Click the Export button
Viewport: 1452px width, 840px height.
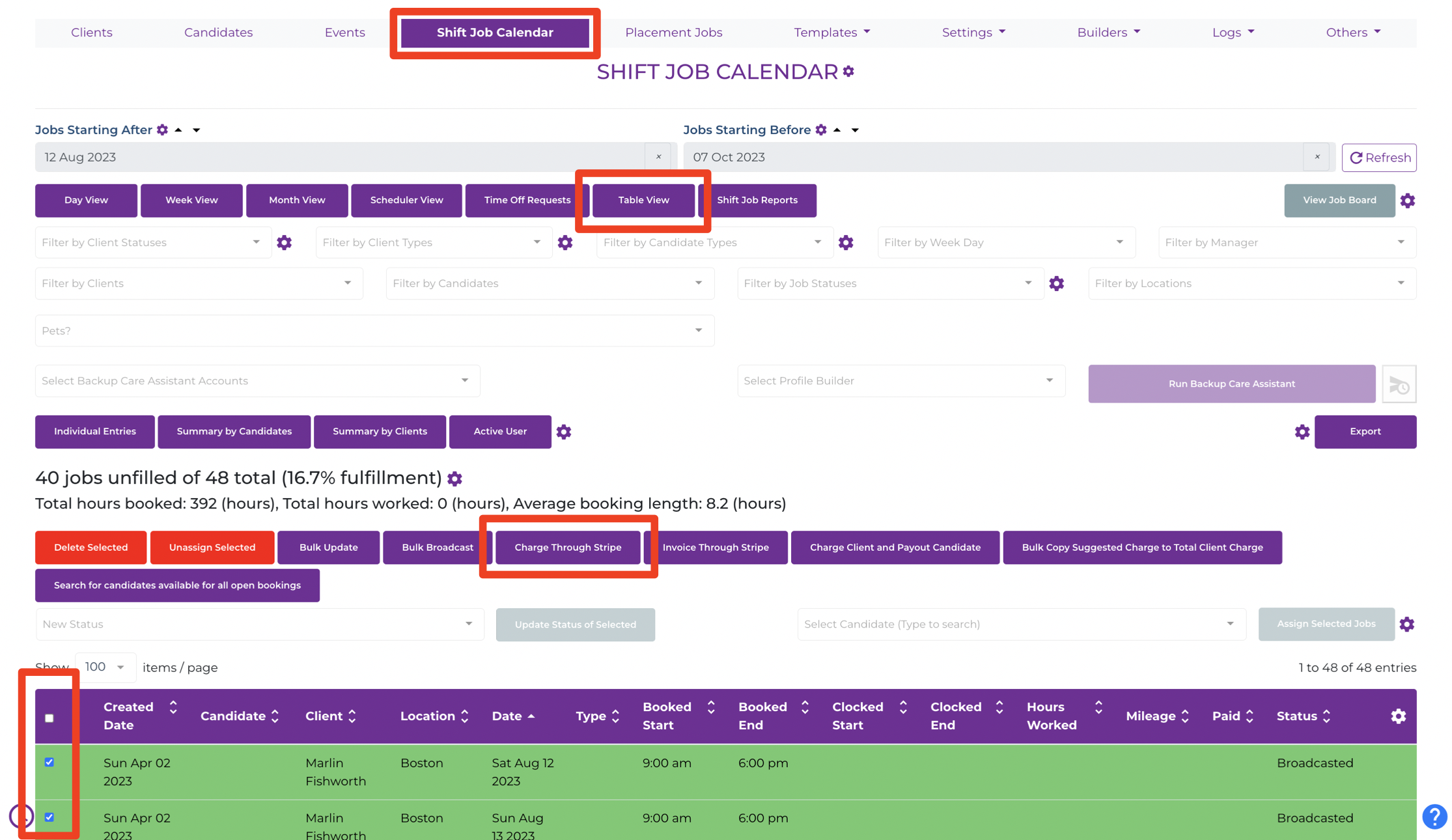(1365, 432)
